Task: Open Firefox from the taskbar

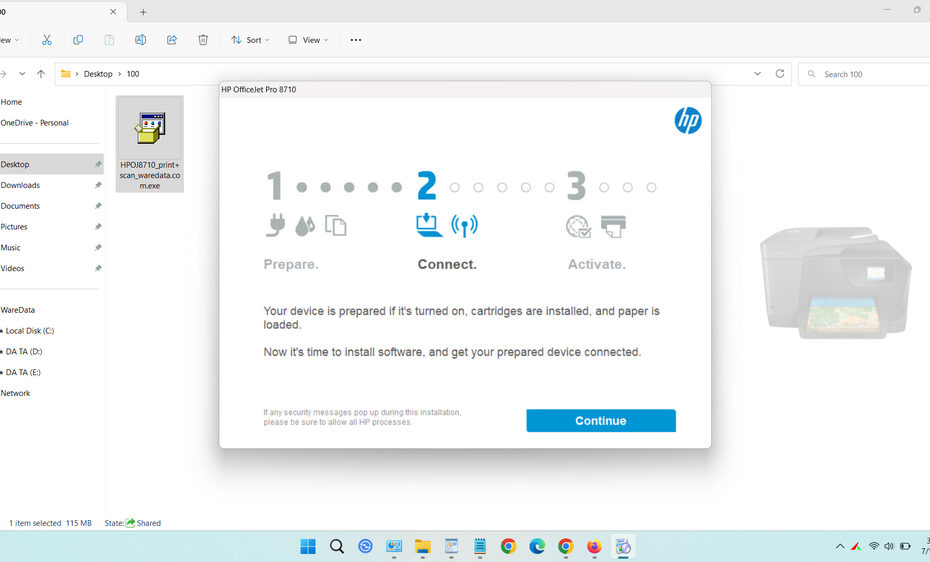Action: (x=594, y=546)
